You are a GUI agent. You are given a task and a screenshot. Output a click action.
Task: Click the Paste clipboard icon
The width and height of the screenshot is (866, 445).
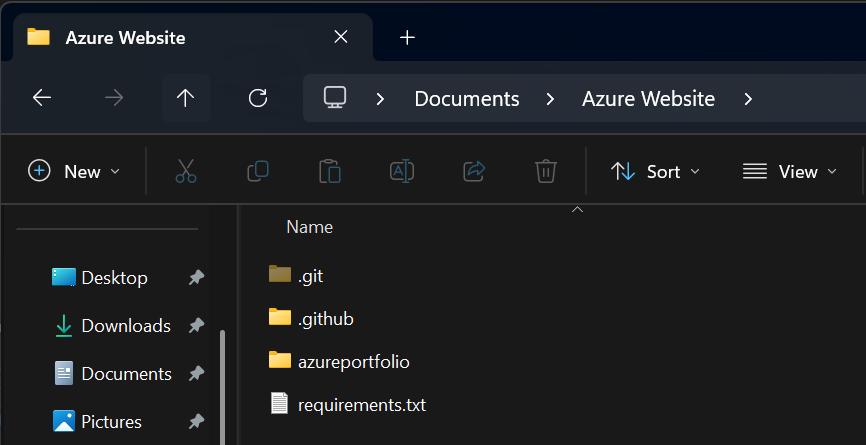pyautogui.click(x=330, y=171)
